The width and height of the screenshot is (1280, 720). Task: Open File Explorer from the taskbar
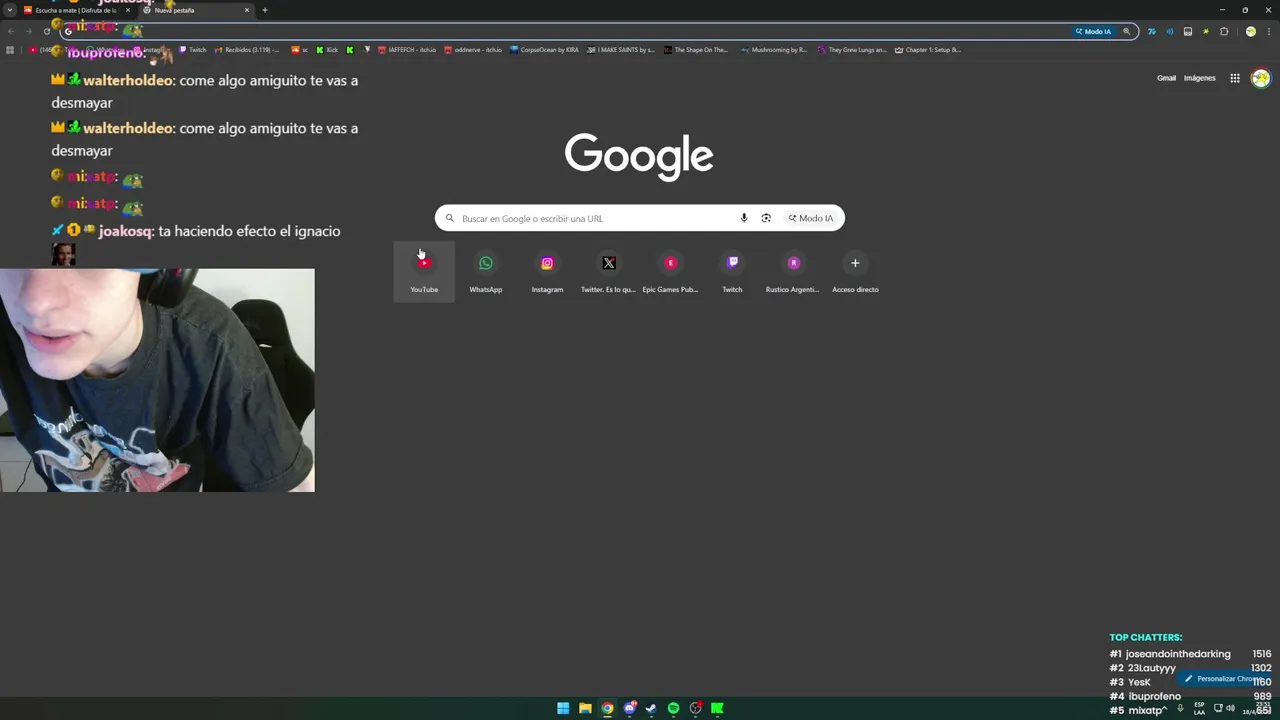(x=585, y=708)
